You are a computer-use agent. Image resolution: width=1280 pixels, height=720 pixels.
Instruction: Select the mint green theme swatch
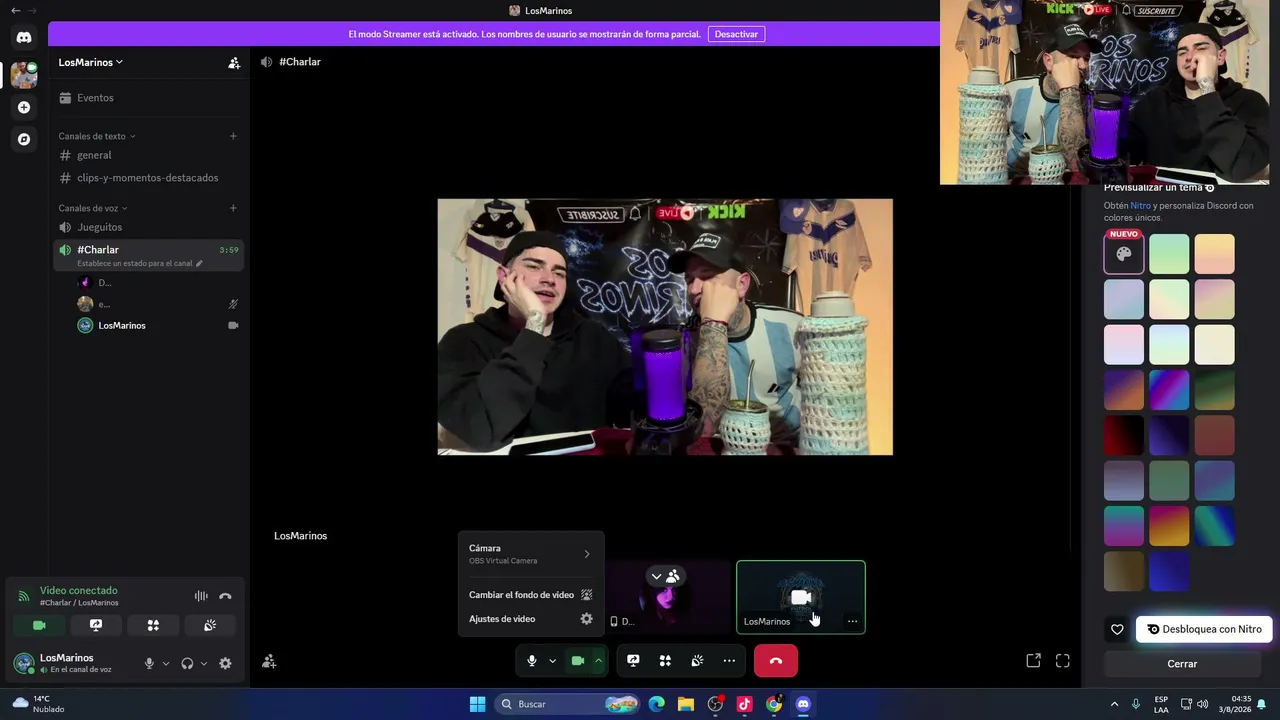click(x=1169, y=254)
